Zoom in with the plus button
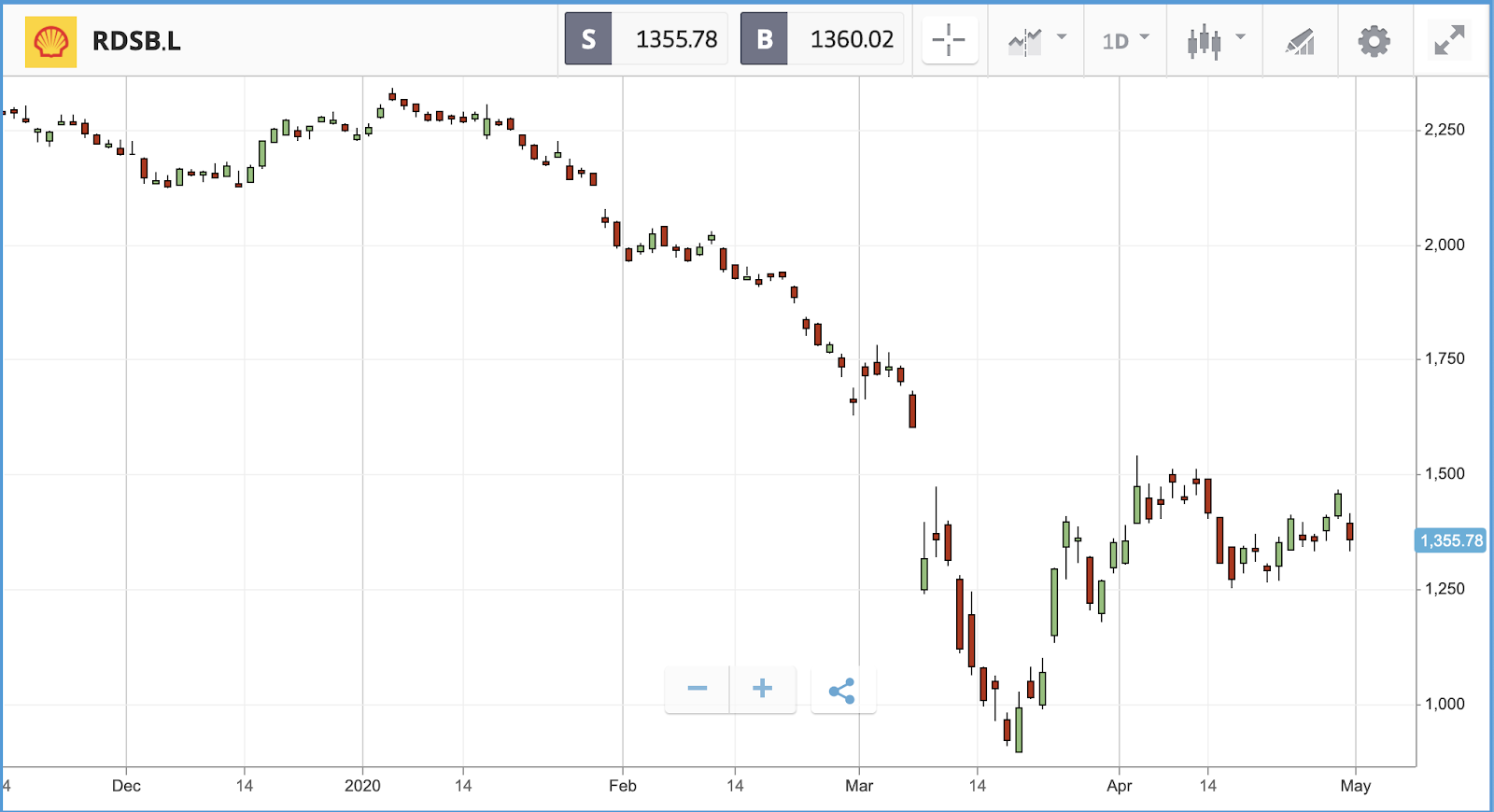The height and width of the screenshot is (812, 1494). click(763, 690)
